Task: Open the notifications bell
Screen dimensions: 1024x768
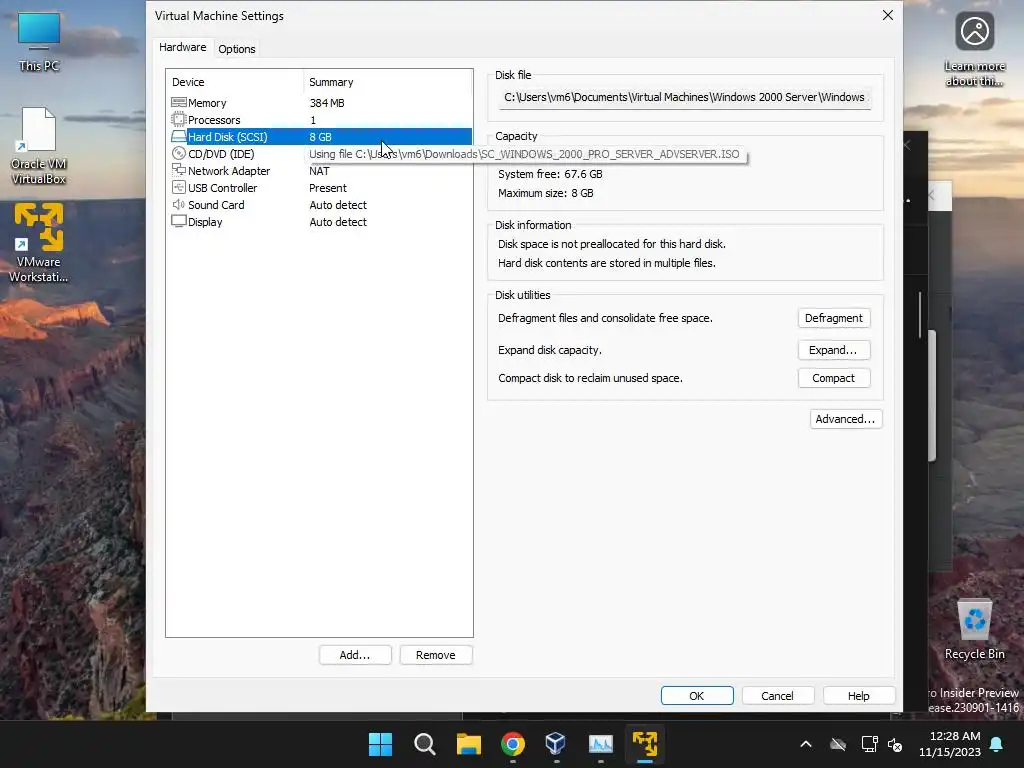Action: [997, 744]
